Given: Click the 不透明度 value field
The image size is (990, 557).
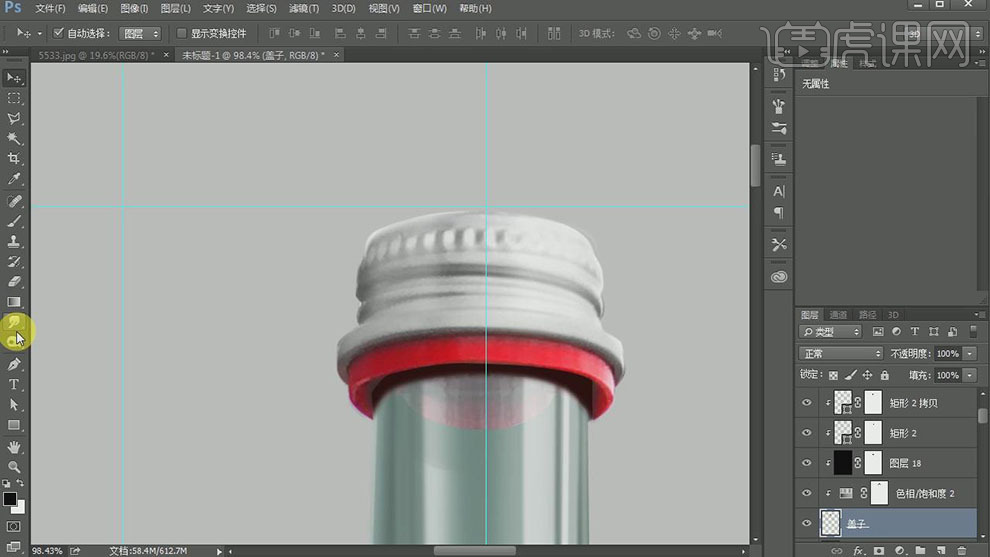Looking at the screenshot, I should (947, 354).
